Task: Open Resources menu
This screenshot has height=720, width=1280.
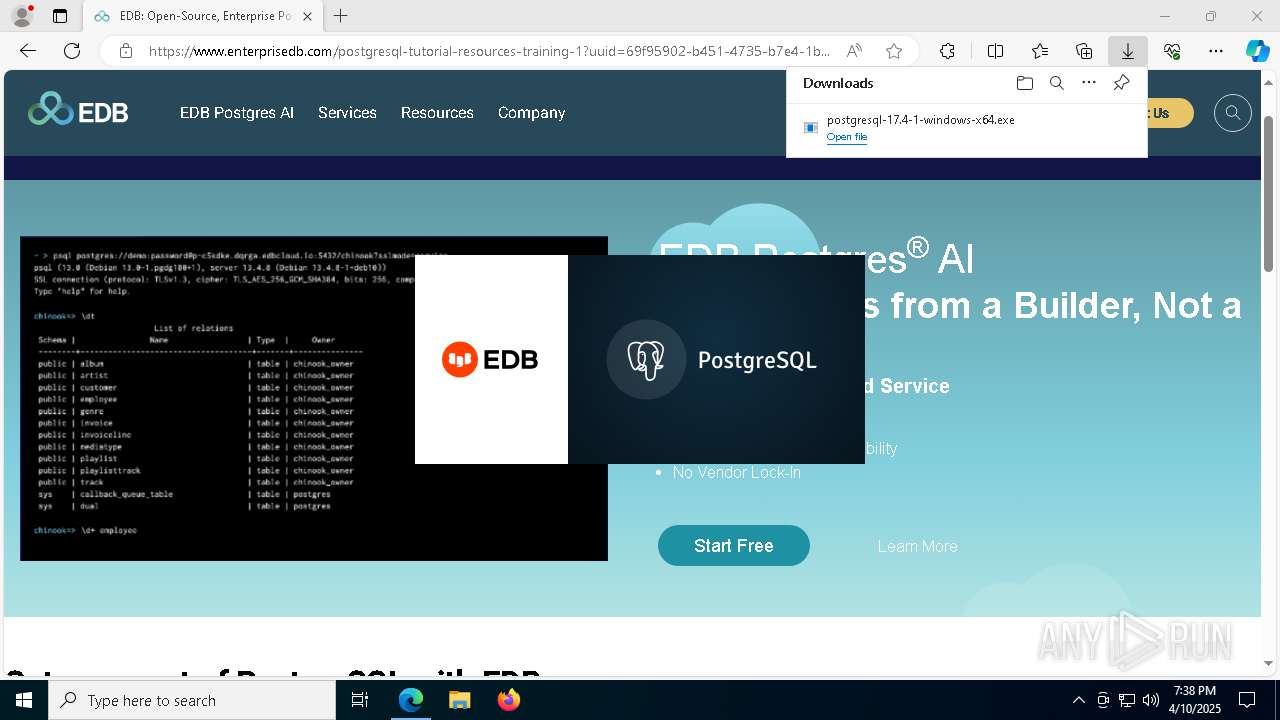Action: pos(437,113)
